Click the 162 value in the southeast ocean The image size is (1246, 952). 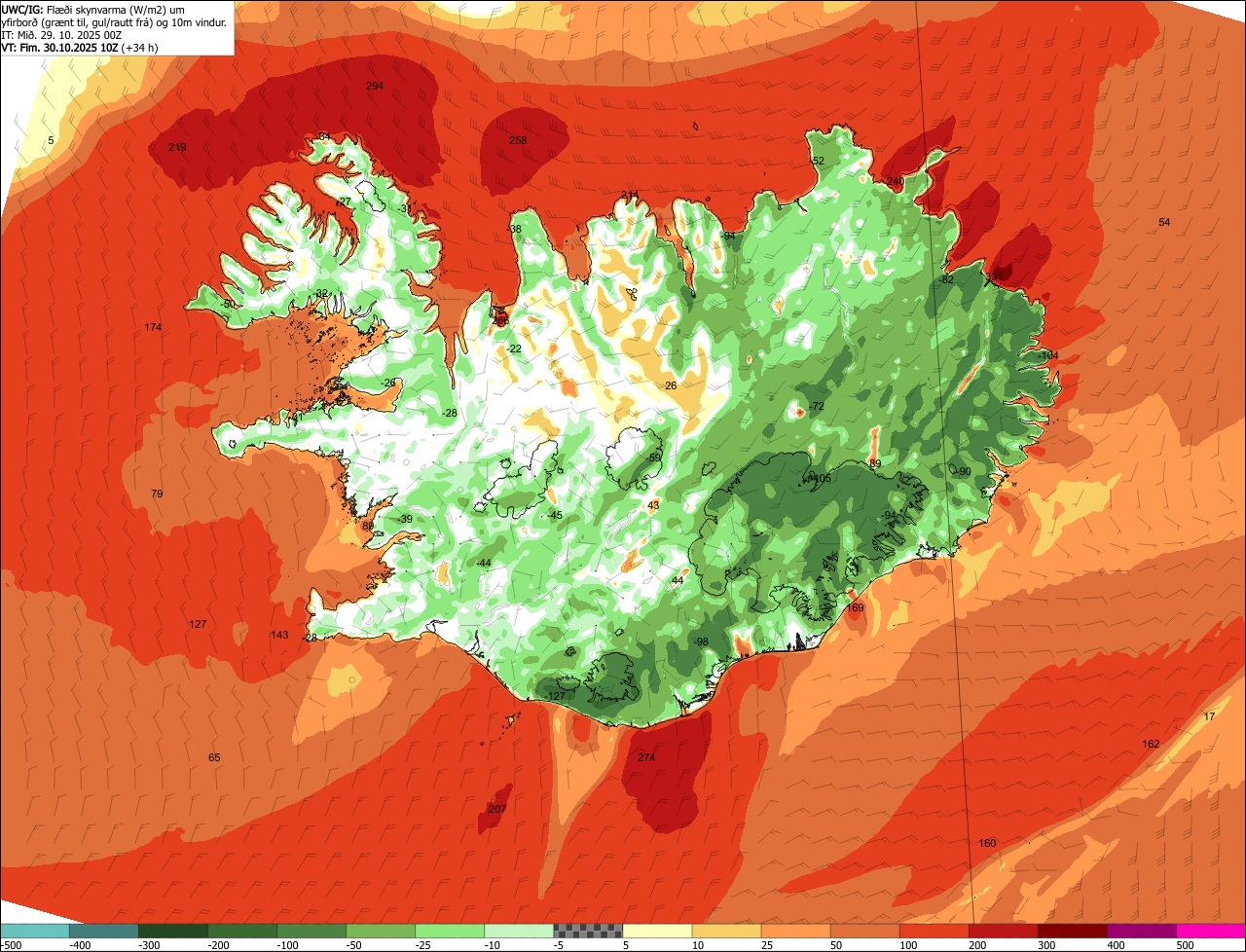tap(1151, 744)
